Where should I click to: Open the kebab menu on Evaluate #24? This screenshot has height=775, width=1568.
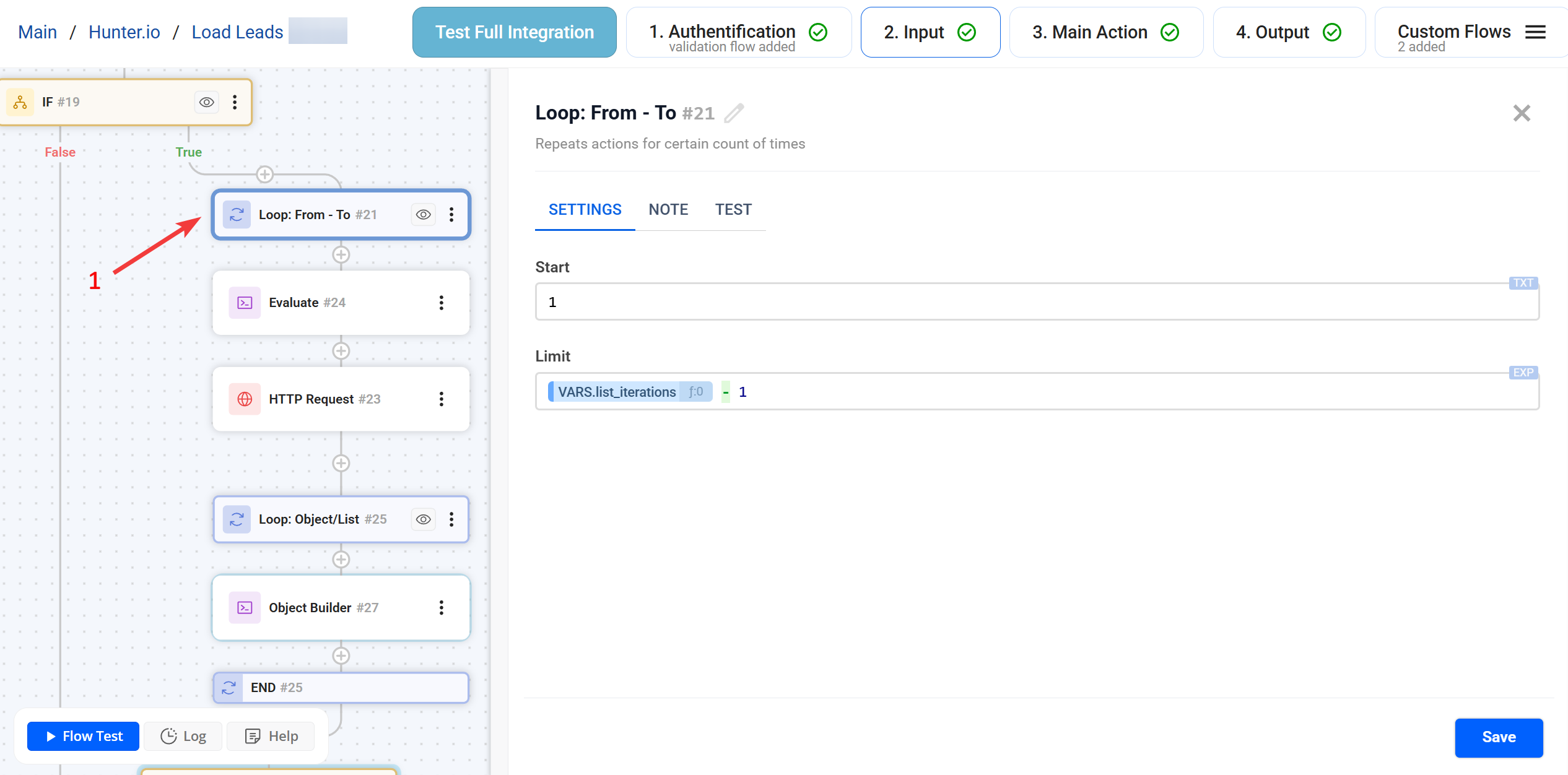pyautogui.click(x=441, y=303)
